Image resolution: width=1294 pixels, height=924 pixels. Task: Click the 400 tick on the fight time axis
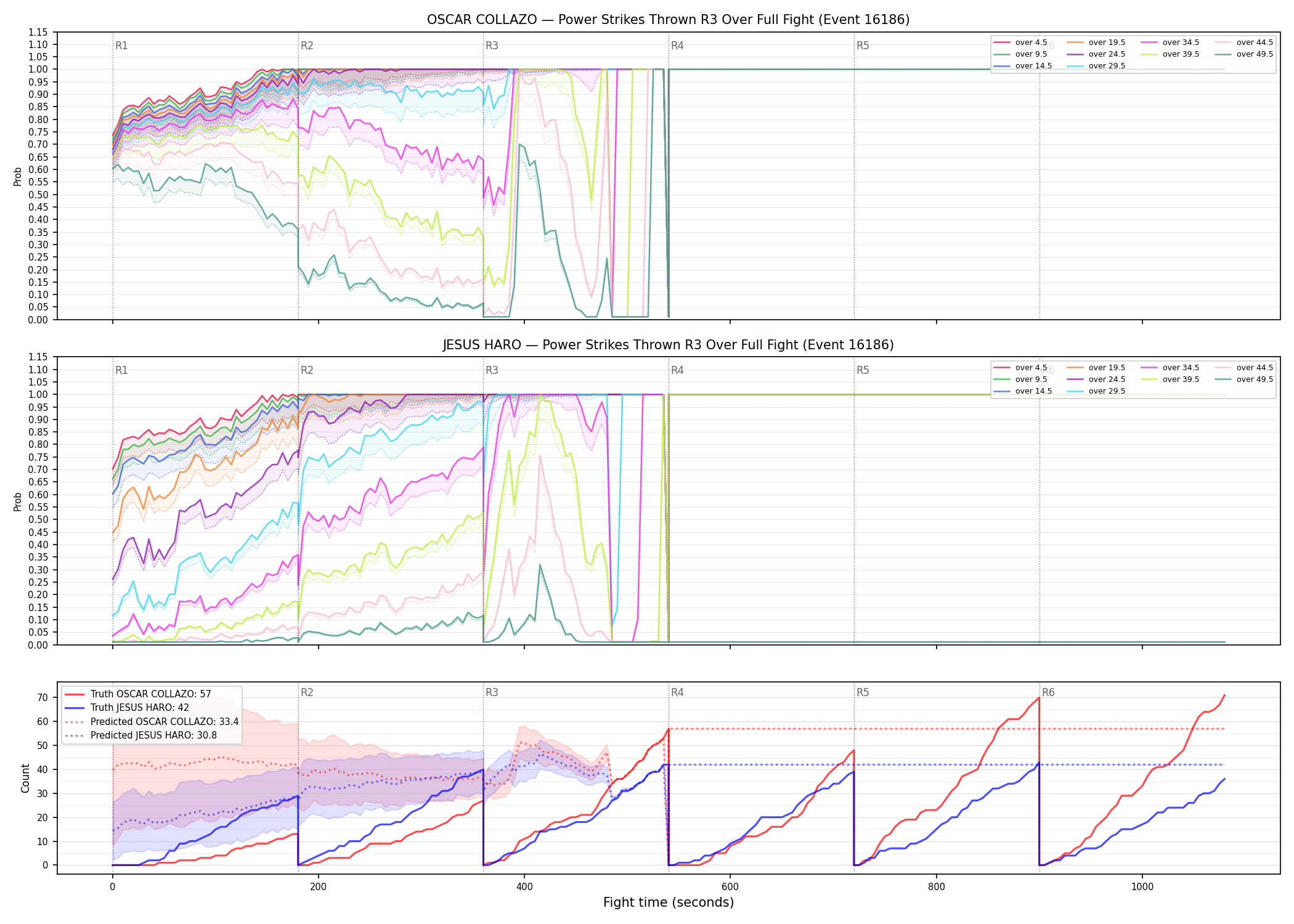tap(524, 886)
